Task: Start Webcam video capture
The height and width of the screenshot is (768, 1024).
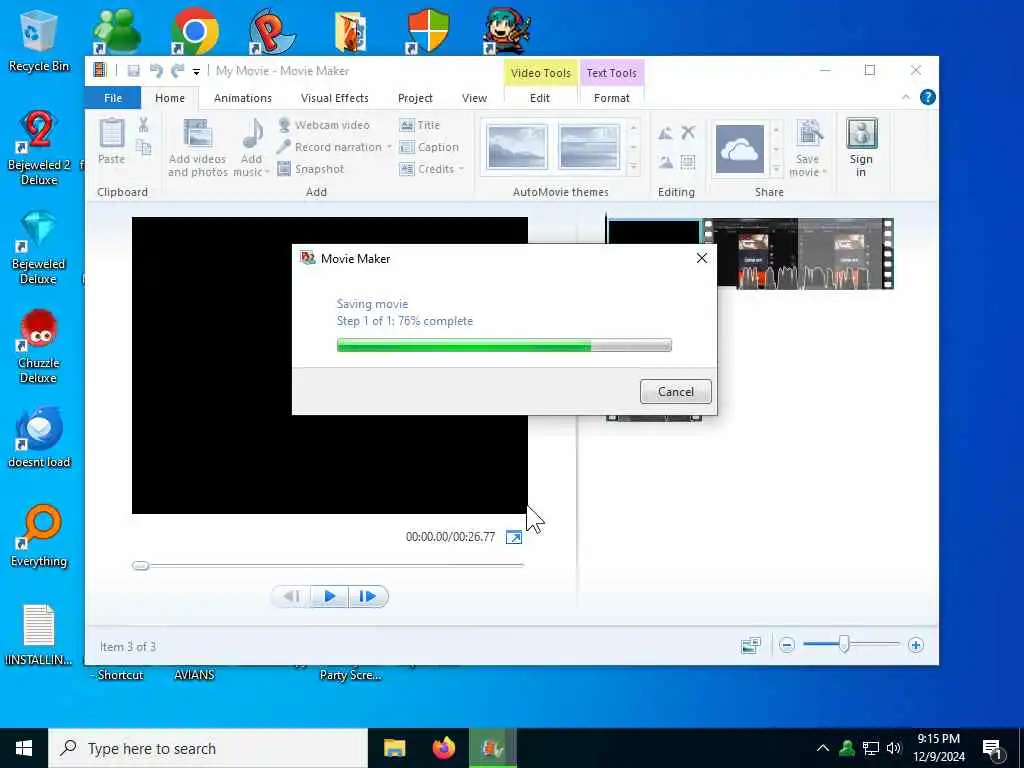Action: [324, 125]
